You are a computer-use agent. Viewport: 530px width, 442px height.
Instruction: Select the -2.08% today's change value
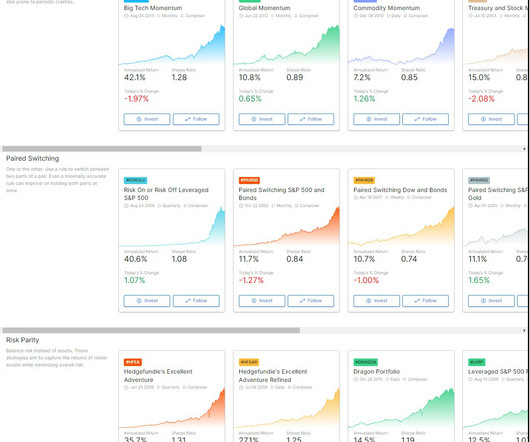481,99
